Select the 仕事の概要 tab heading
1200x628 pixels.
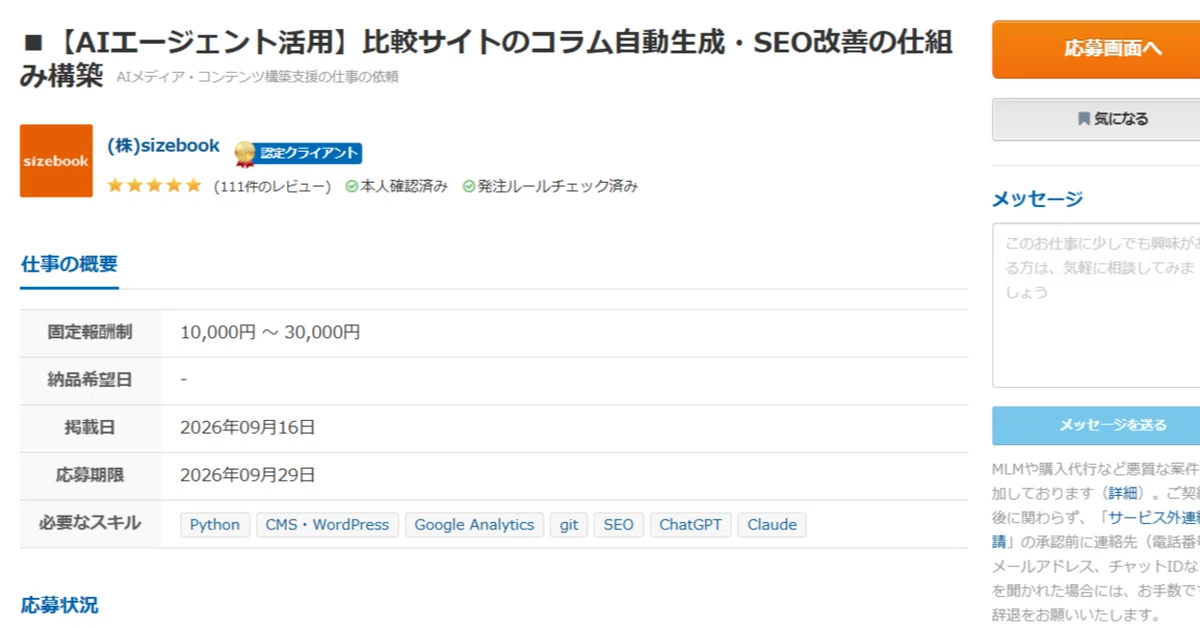69,264
